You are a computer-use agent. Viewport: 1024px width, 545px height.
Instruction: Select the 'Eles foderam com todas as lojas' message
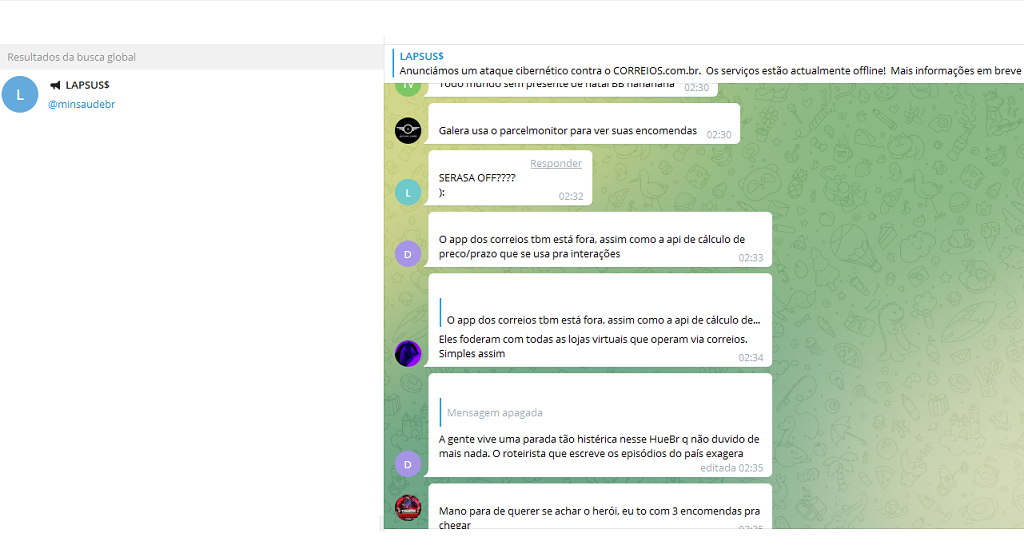(x=600, y=320)
